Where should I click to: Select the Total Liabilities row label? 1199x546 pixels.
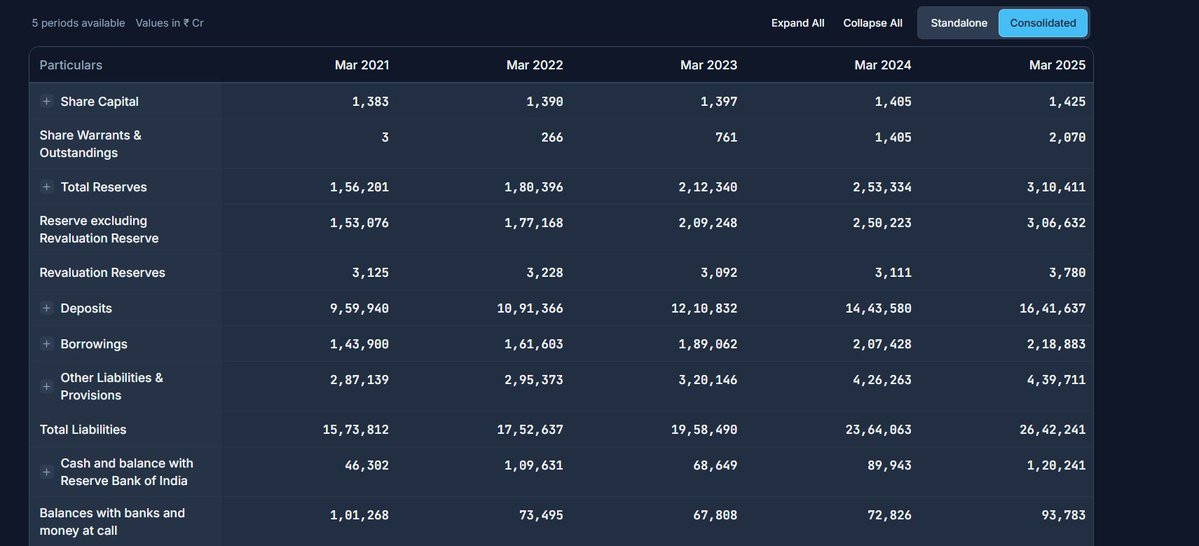83,430
